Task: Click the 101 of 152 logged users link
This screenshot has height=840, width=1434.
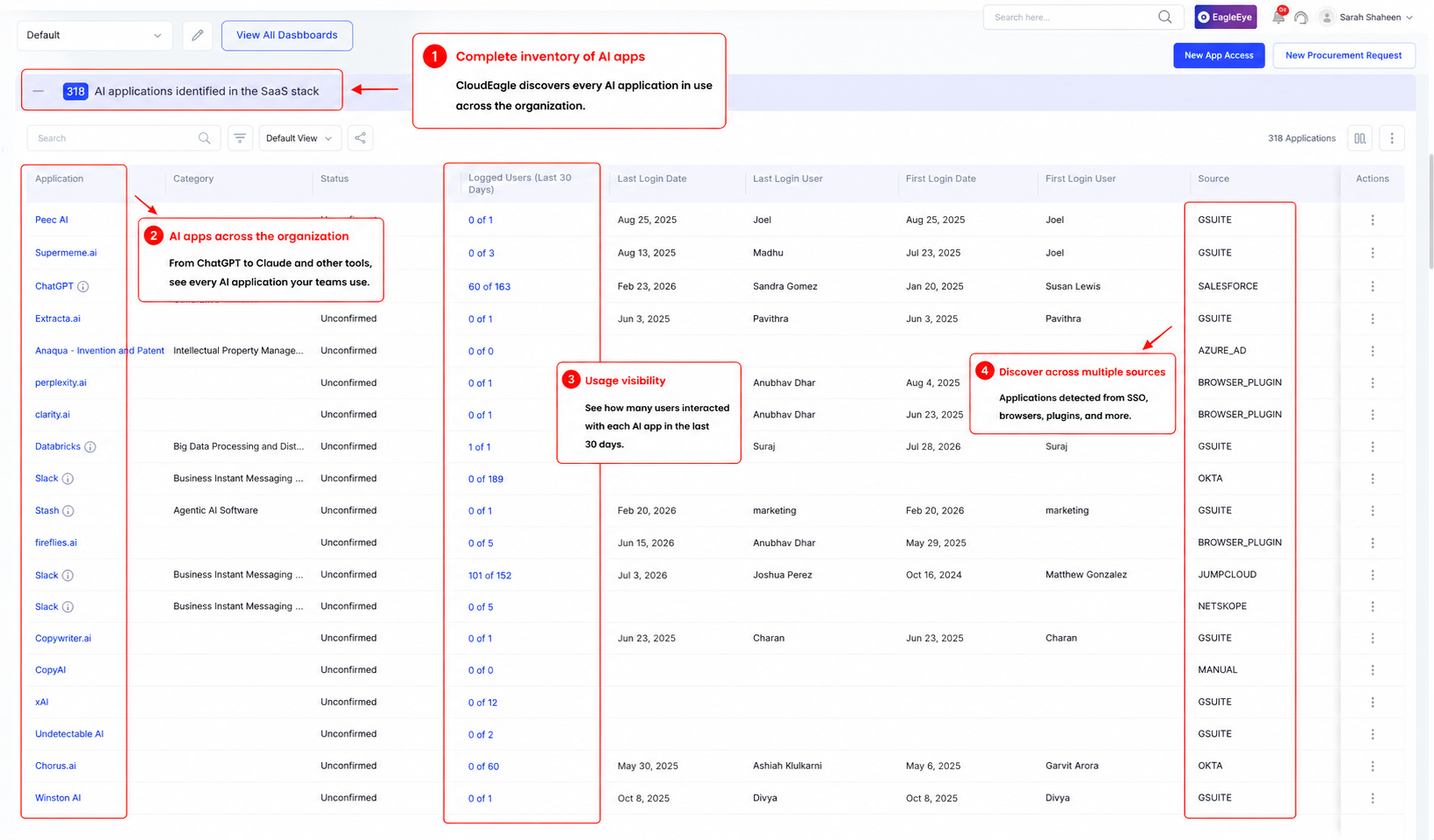Action: [489, 576]
